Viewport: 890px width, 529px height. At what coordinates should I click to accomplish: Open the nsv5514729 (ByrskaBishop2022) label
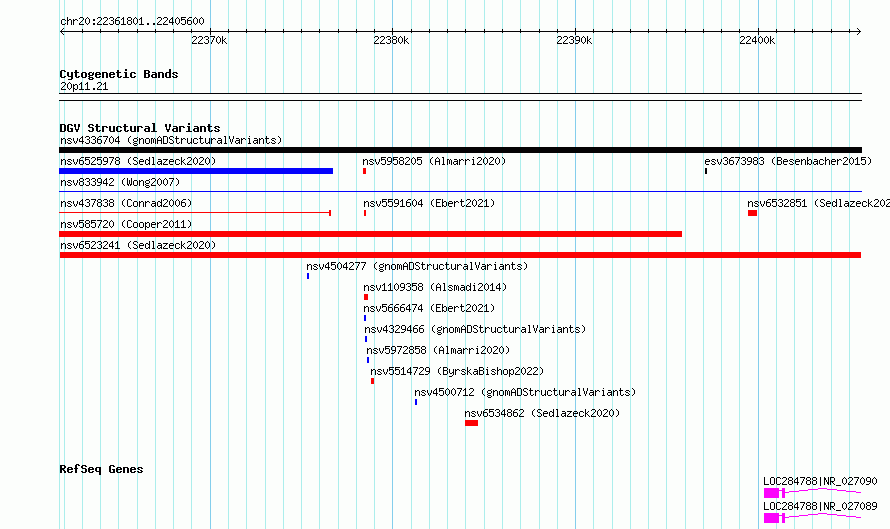tap(457, 371)
